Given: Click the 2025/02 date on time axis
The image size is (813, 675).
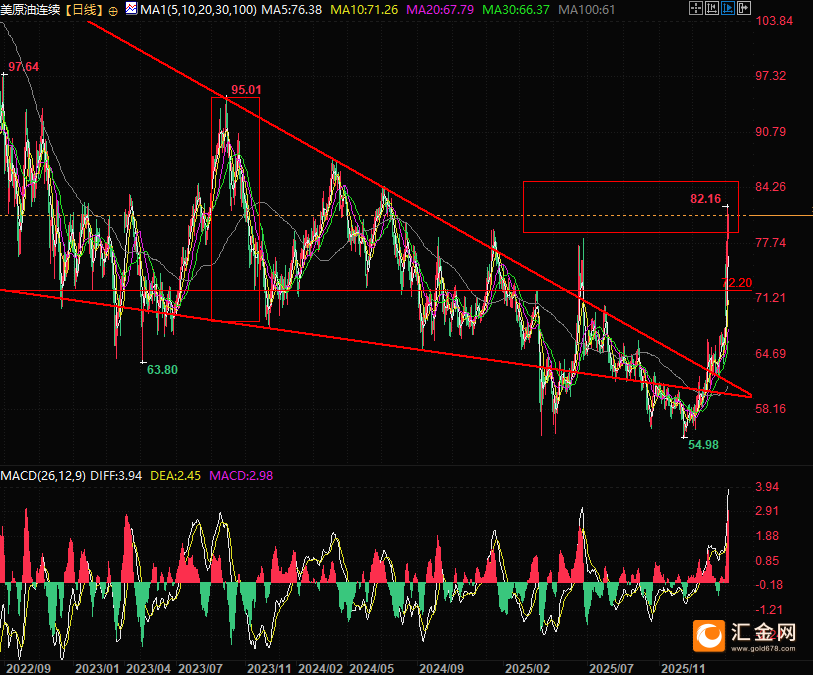Looking at the screenshot, I should [527, 668].
